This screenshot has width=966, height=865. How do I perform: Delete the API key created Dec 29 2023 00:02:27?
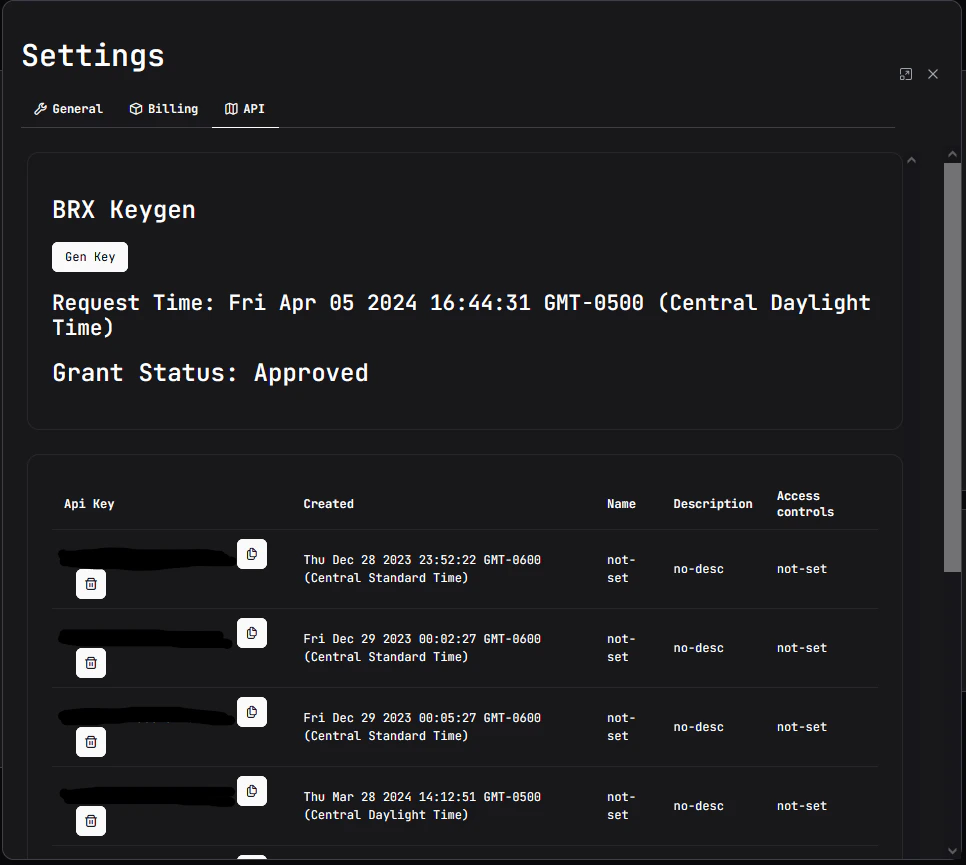coord(91,663)
